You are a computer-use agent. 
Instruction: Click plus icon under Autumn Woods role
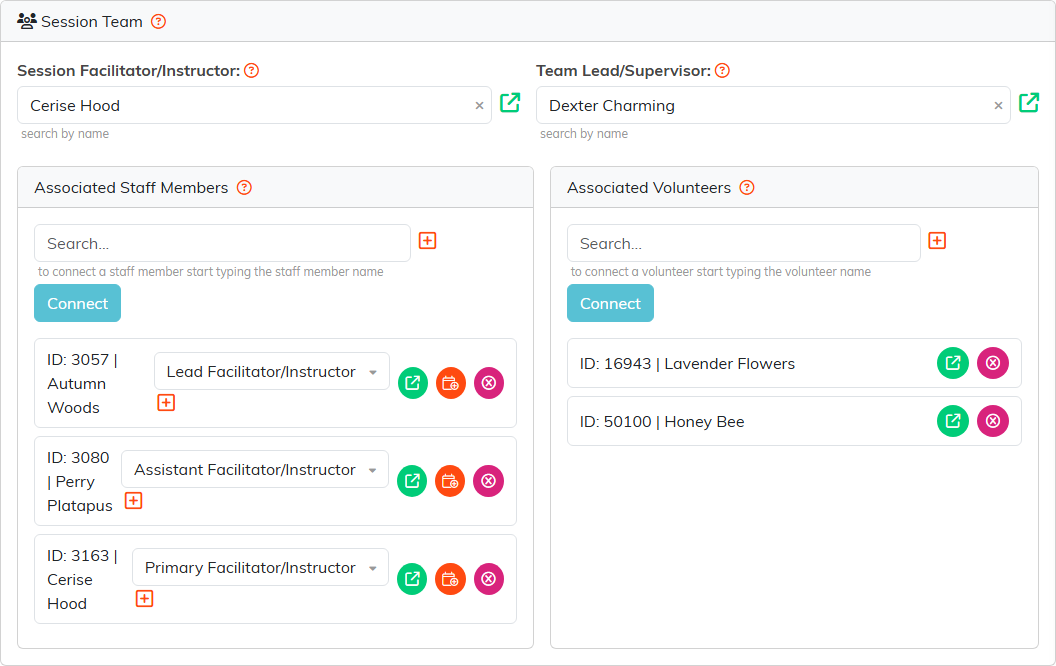(x=166, y=403)
